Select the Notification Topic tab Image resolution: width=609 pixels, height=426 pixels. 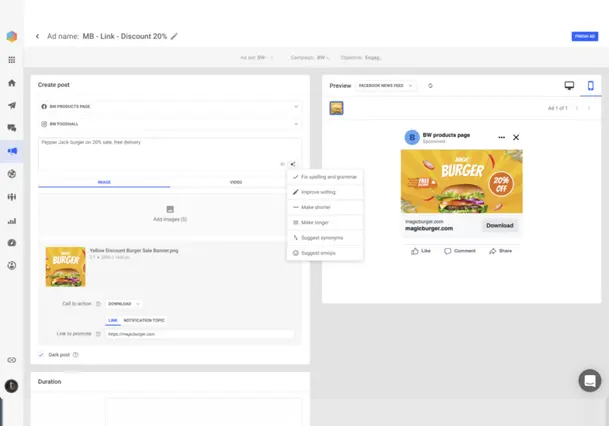[x=144, y=320]
